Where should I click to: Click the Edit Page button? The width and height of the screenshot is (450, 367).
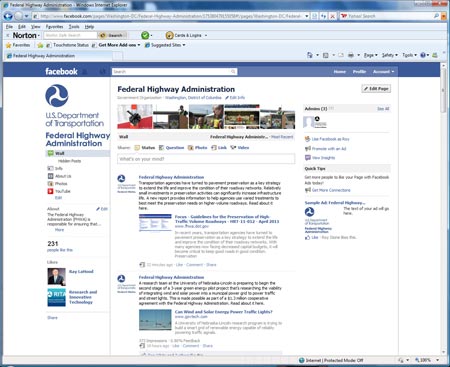(376, 89)
